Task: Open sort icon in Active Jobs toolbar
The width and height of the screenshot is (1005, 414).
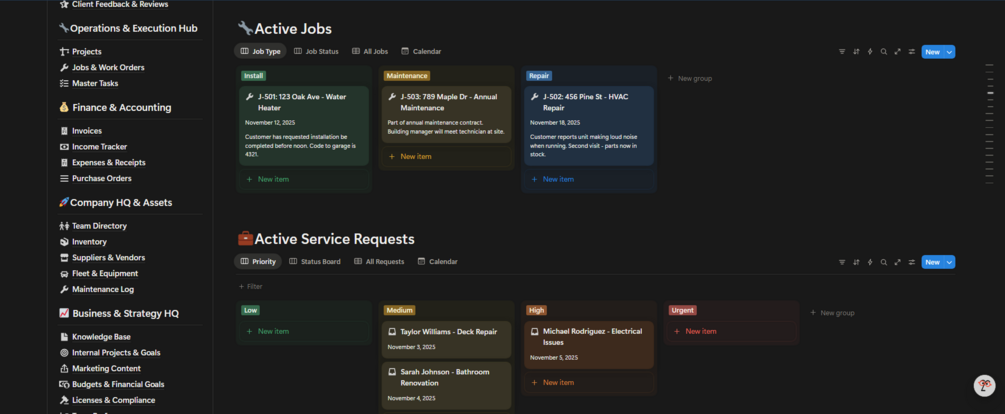Action: (856, 52)
